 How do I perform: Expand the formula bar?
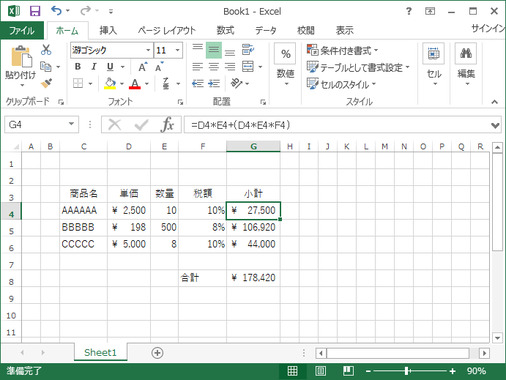(495, 126)
